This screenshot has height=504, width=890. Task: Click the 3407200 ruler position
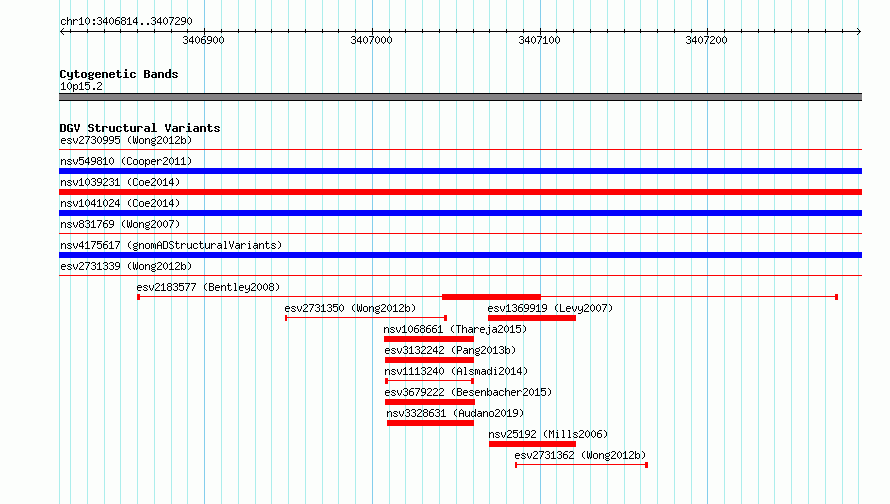pyautogui.click(x=706, y=40)
